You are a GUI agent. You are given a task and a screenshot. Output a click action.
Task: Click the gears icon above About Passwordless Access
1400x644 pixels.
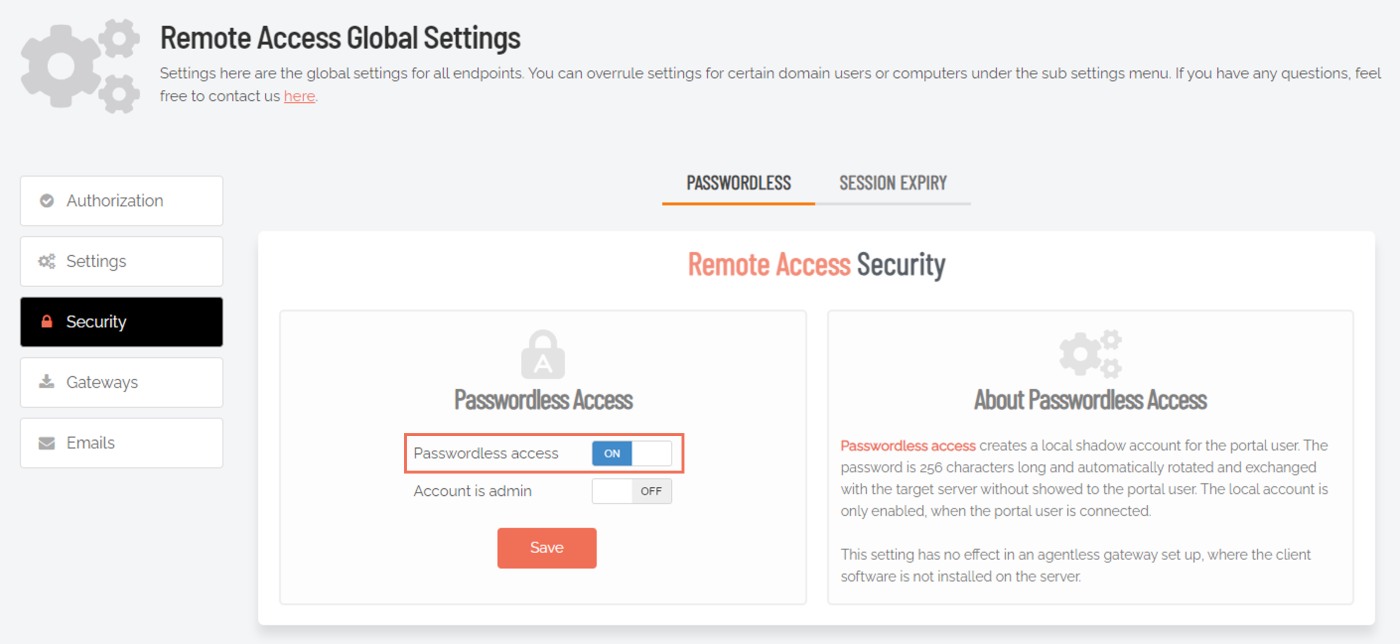pyautogui.click(x=1090, y=354)
